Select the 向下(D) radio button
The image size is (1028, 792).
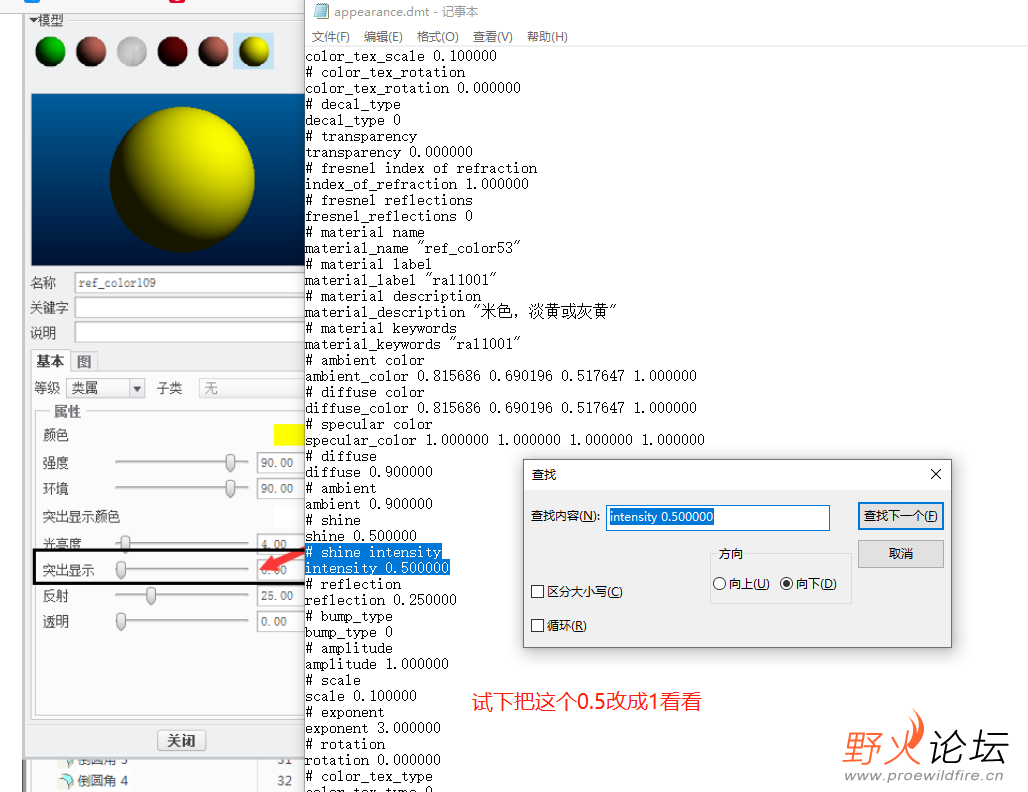(x=787, y=584)
